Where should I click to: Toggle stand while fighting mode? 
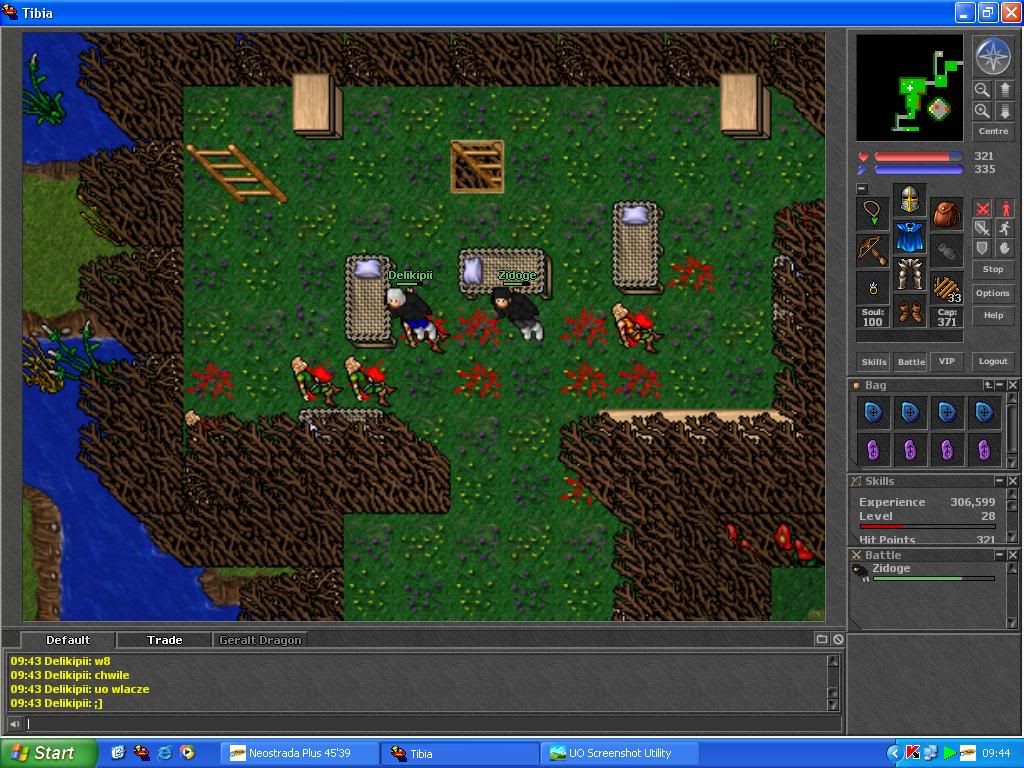[x=1004, y=209]
